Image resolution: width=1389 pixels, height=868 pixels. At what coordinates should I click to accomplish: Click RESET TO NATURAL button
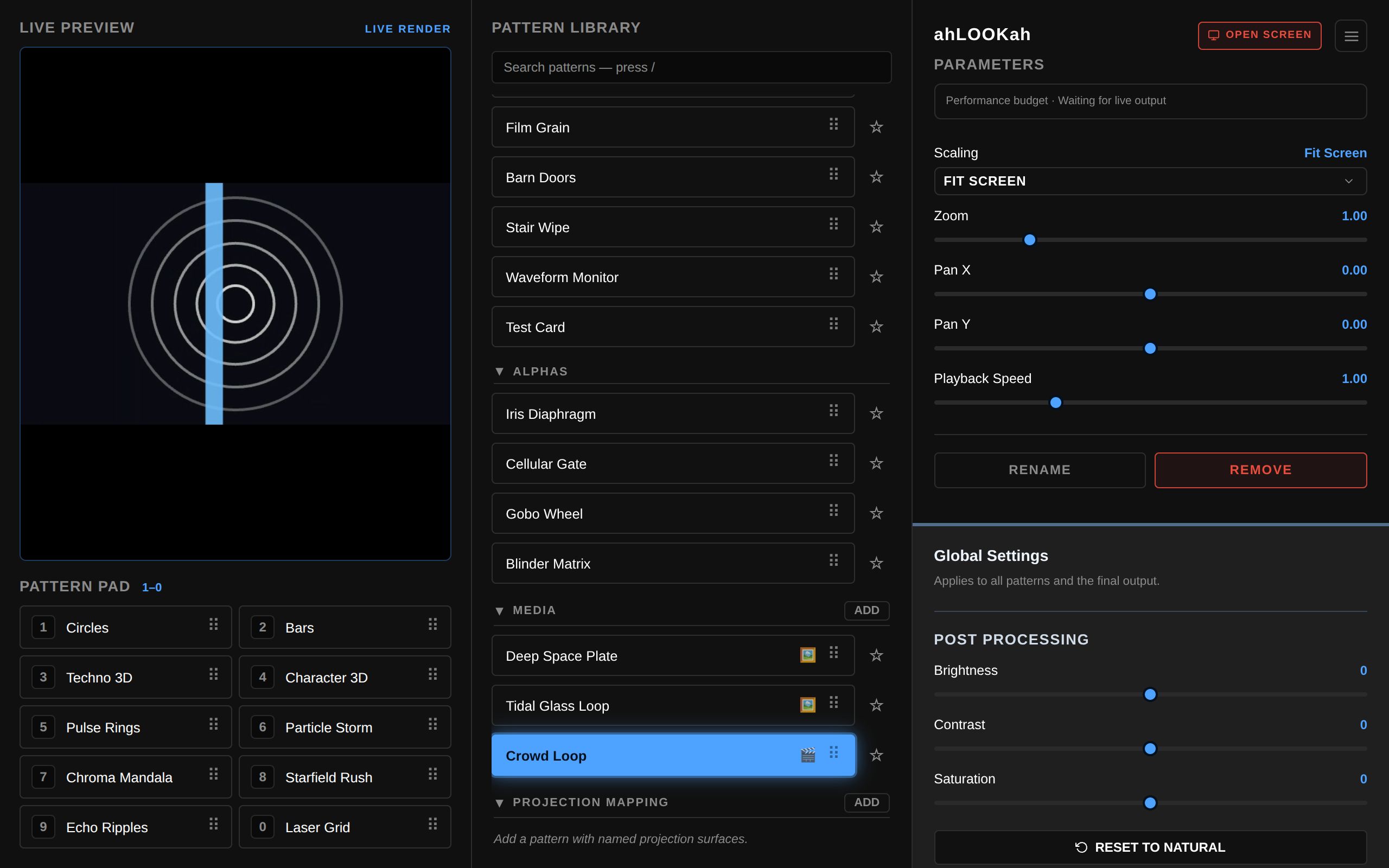1150,847
